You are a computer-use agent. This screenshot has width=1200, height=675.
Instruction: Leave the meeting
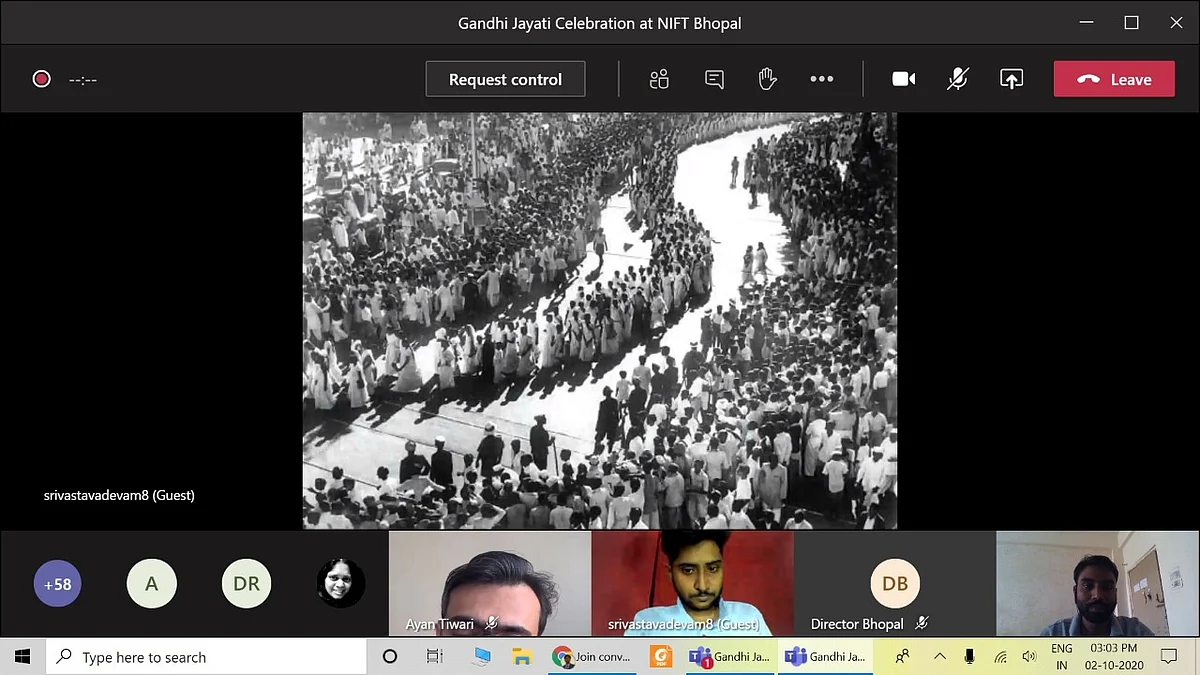pos(1114,79)
